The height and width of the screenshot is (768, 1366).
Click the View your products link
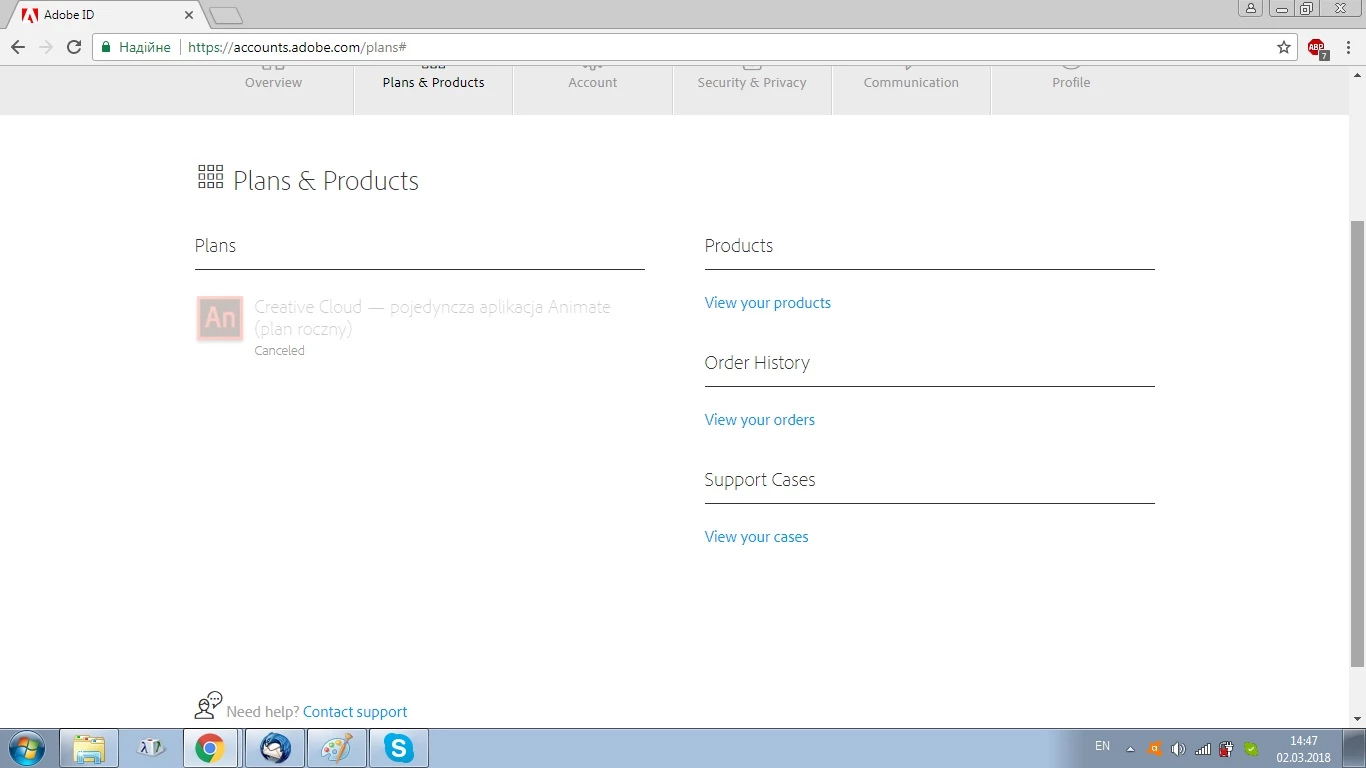767,303
